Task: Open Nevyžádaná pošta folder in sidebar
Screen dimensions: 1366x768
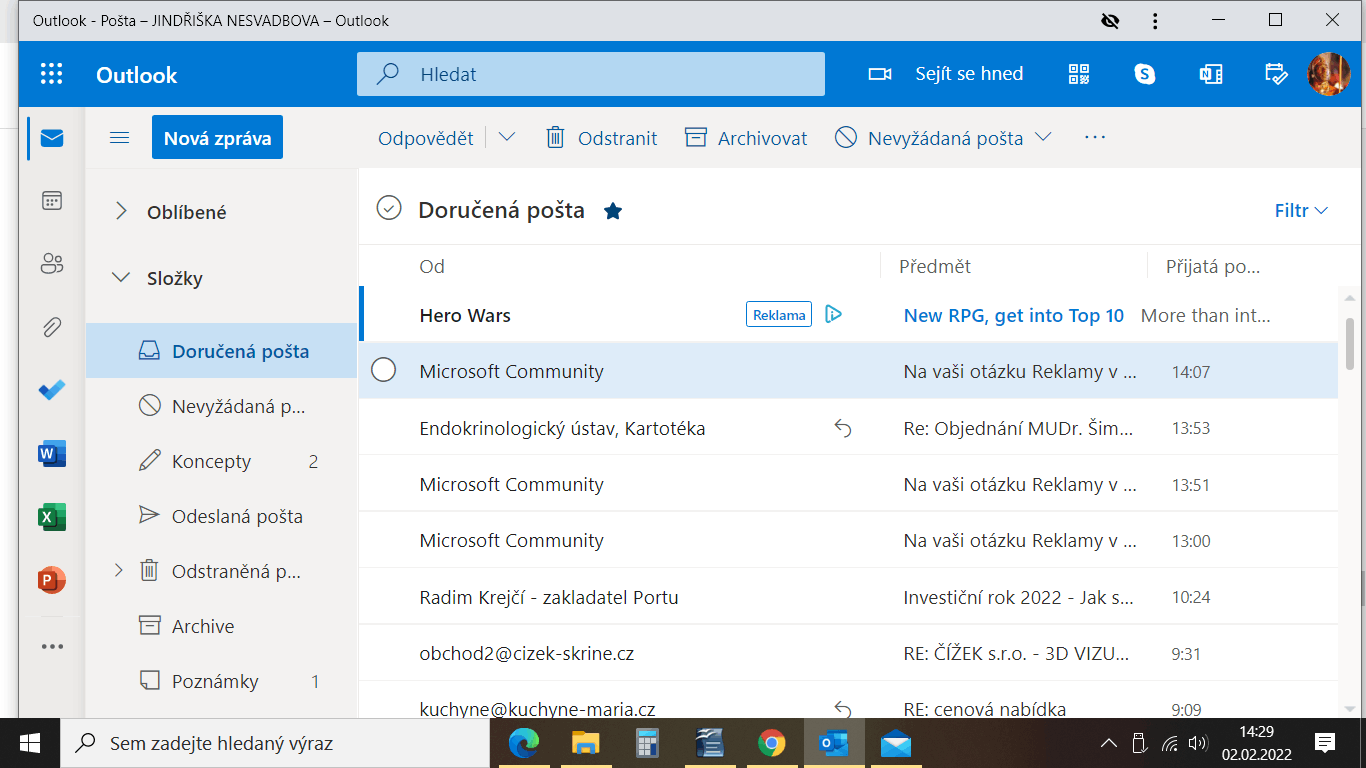Action: (x=221, y=406)
